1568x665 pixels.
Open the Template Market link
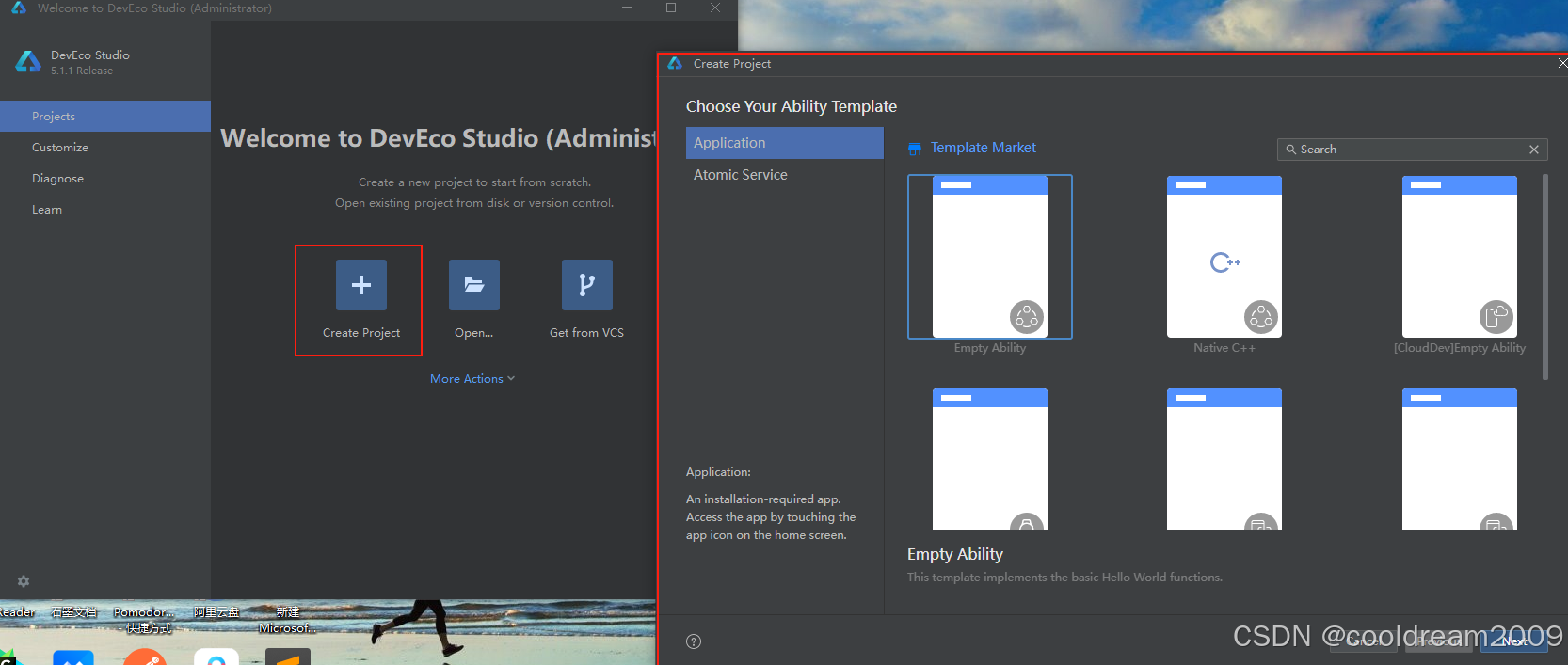click(x=983, y=148)
